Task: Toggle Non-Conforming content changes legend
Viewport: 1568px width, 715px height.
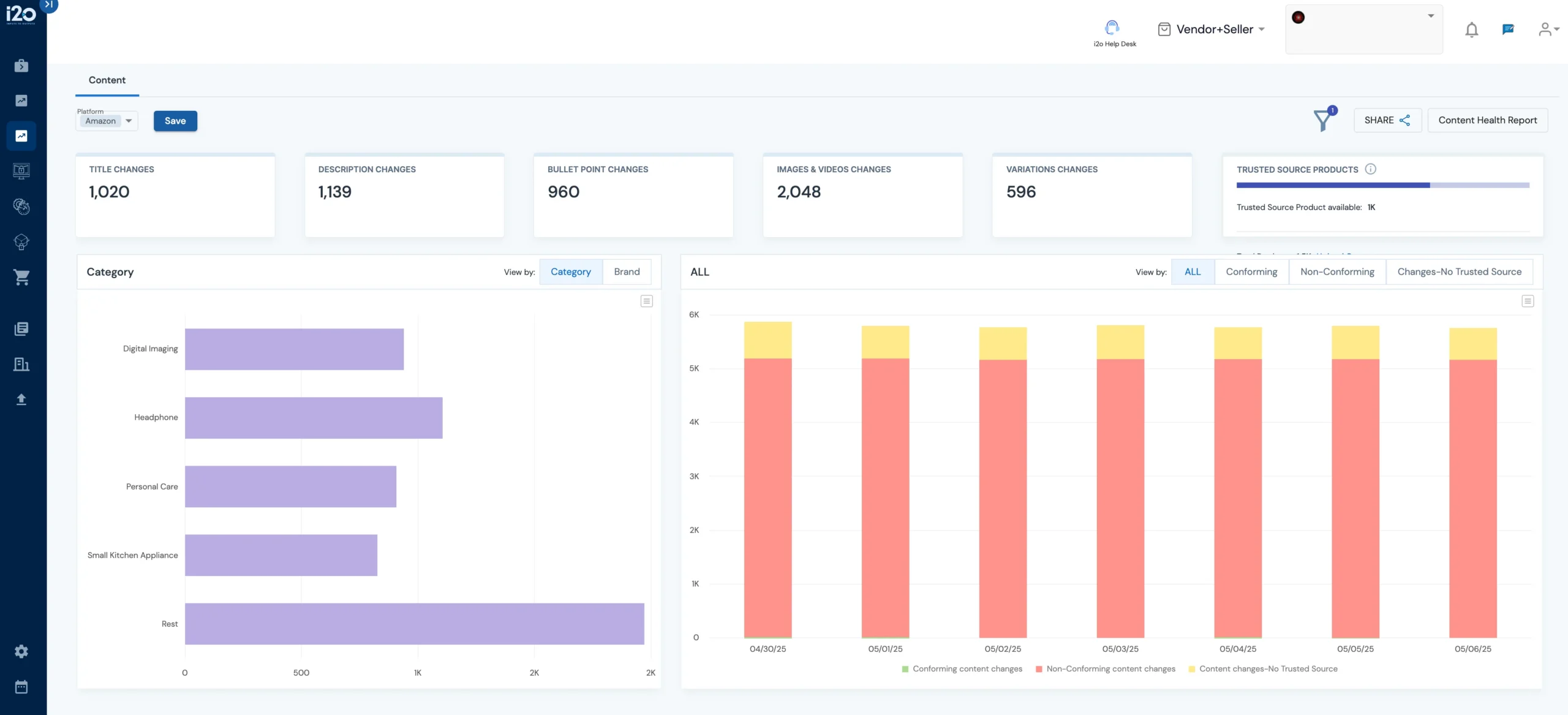Action: tap(1106, 669)
